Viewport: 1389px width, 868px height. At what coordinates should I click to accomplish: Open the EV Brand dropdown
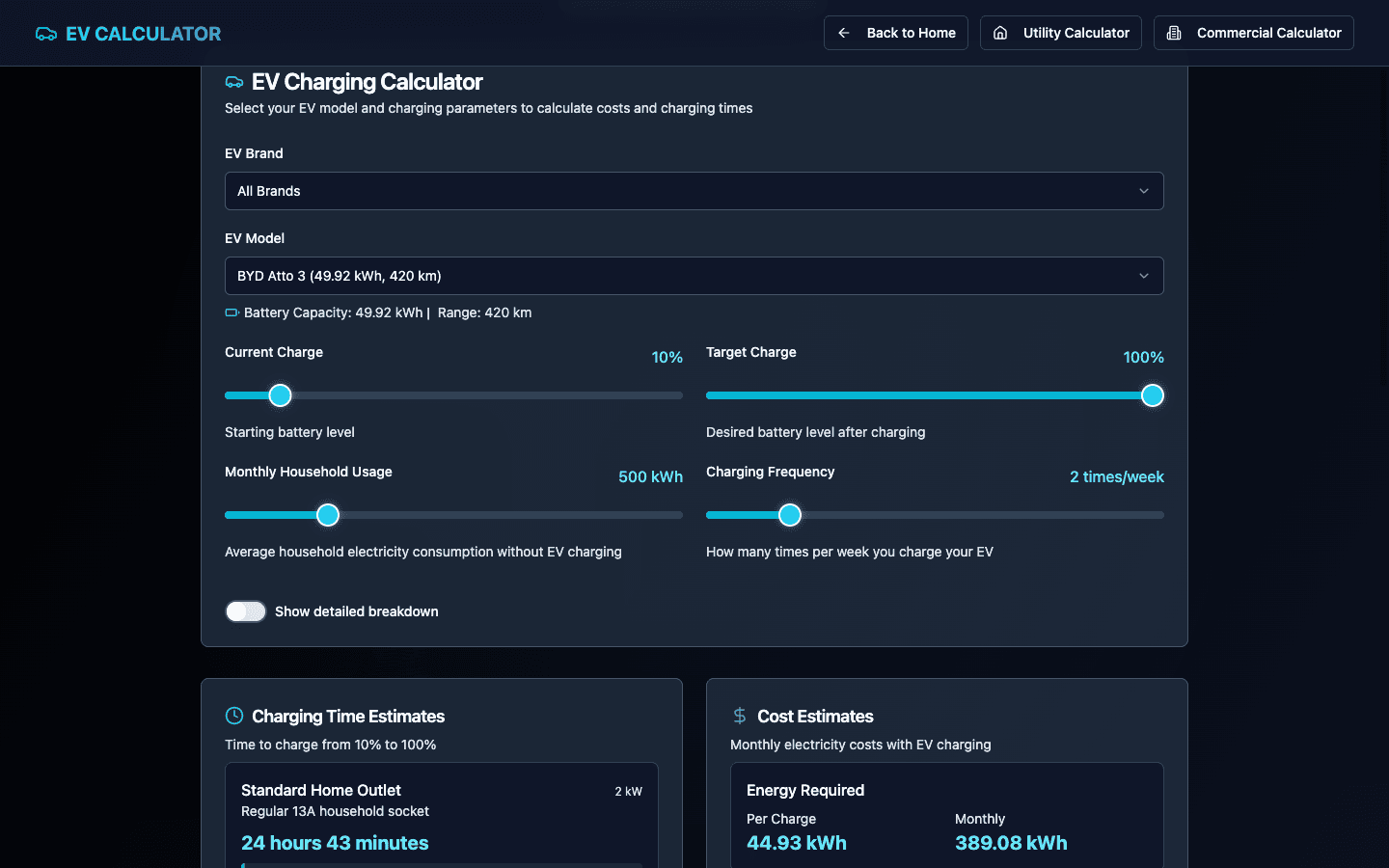click(694, 191)
